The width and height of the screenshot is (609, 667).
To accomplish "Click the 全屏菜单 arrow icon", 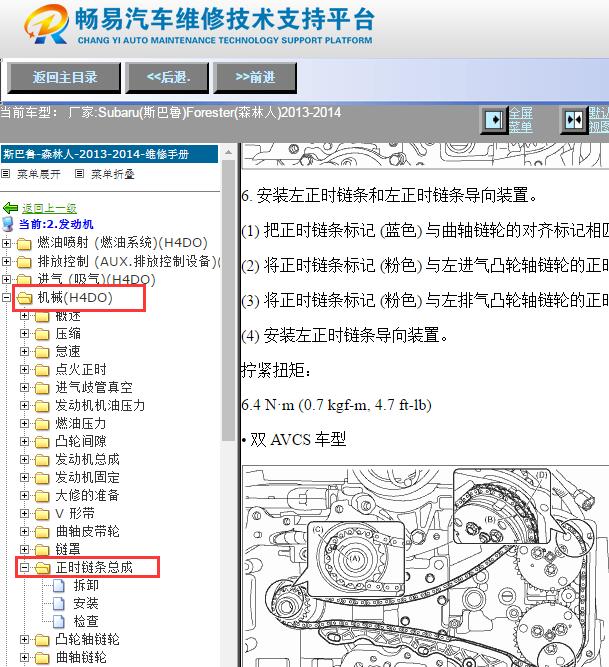I will pyautogui.click(x=495, y=120).
